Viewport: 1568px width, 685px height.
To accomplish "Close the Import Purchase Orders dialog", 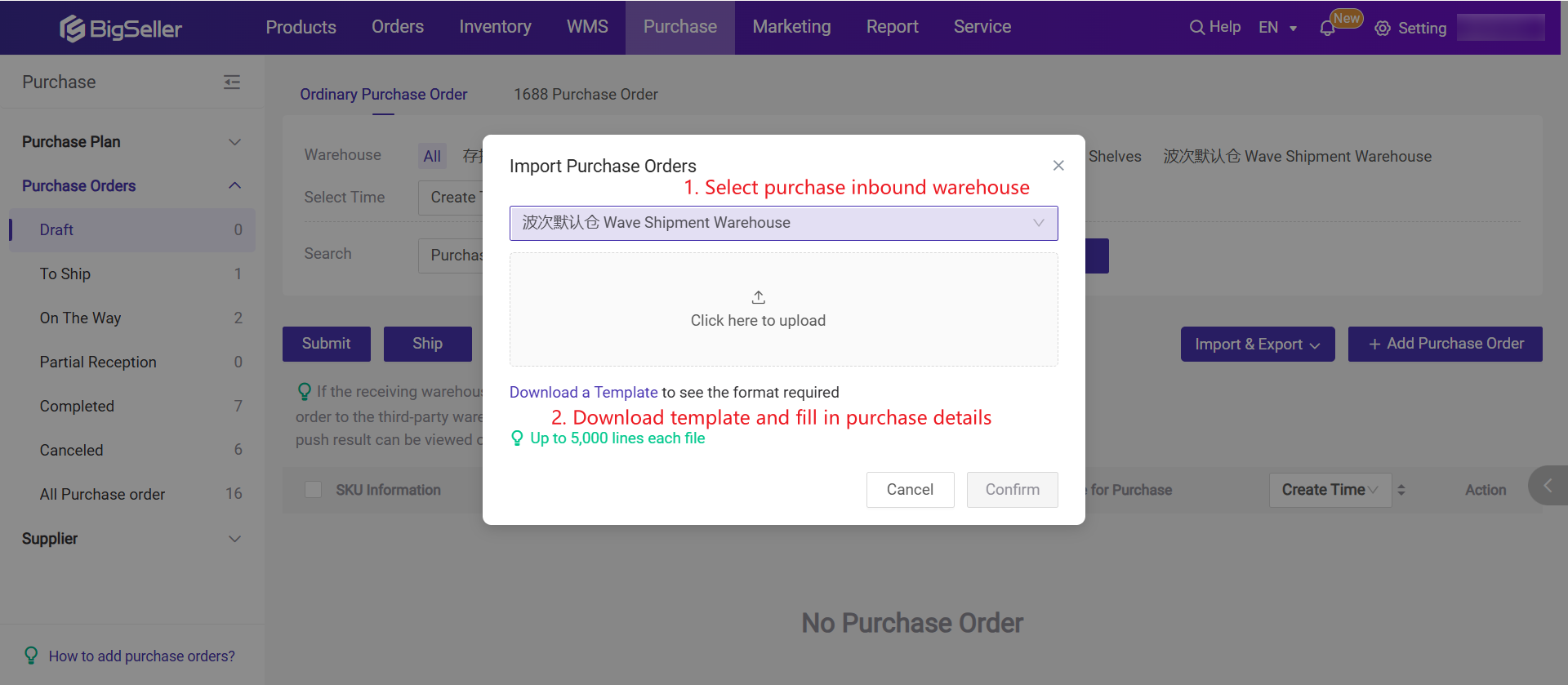I will [x=1058, y=166].
